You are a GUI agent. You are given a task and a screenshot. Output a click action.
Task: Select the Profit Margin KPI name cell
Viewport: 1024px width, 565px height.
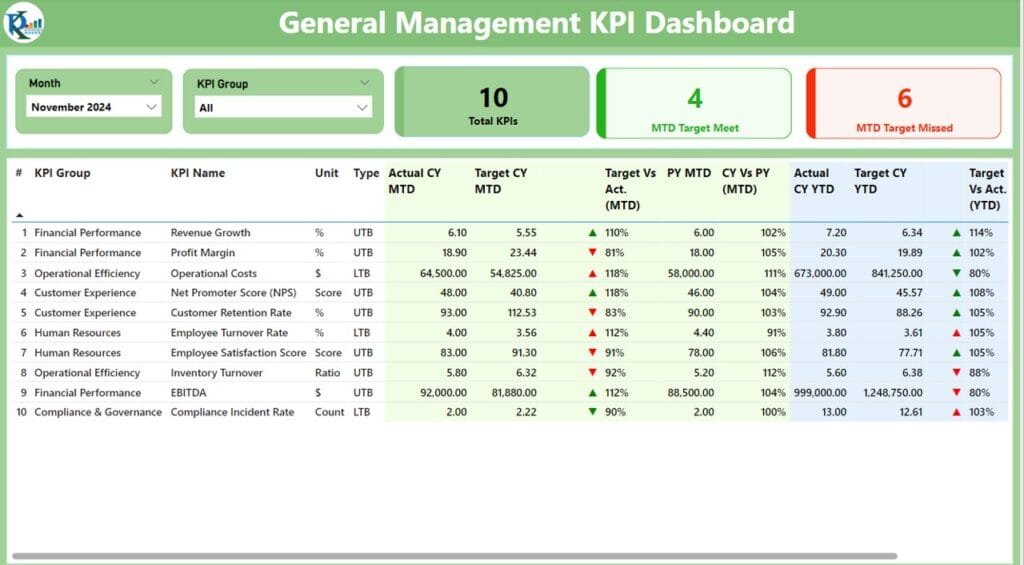pos(202,252)
